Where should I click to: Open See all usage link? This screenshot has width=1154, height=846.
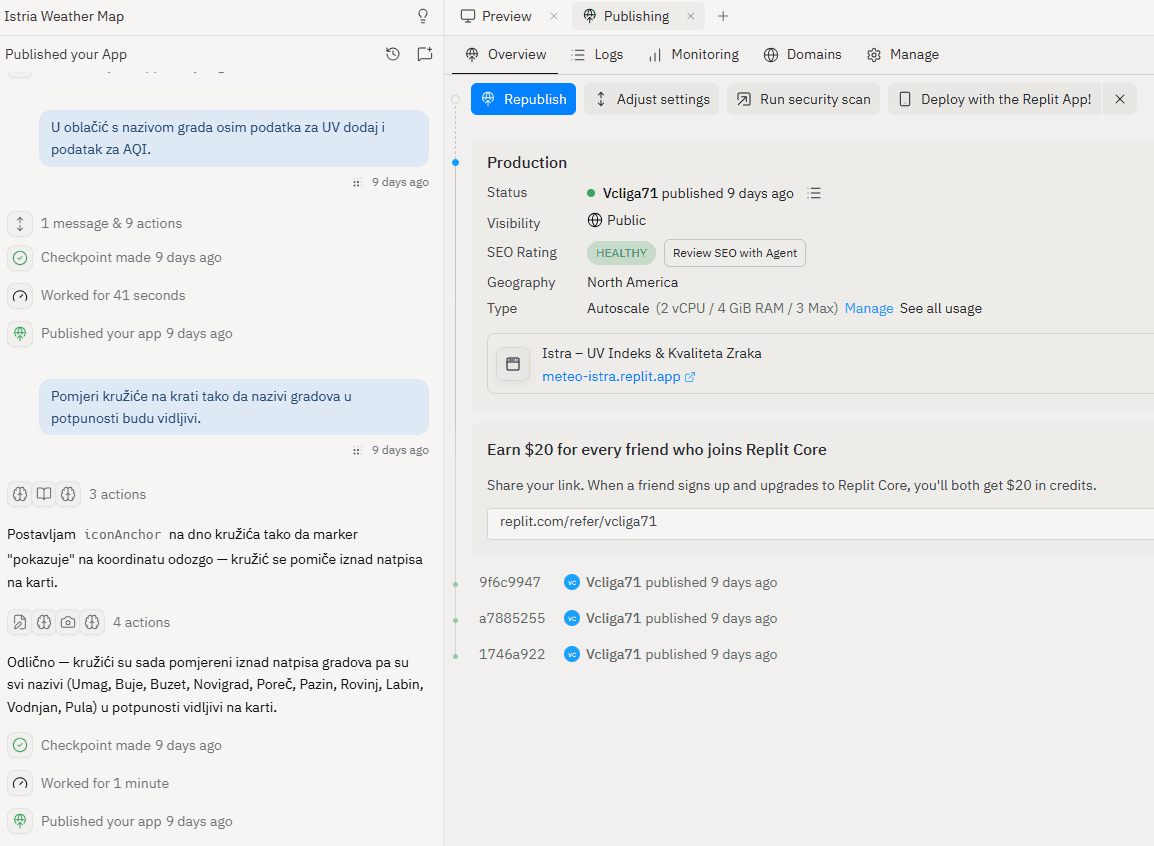(x=941, y=308)
